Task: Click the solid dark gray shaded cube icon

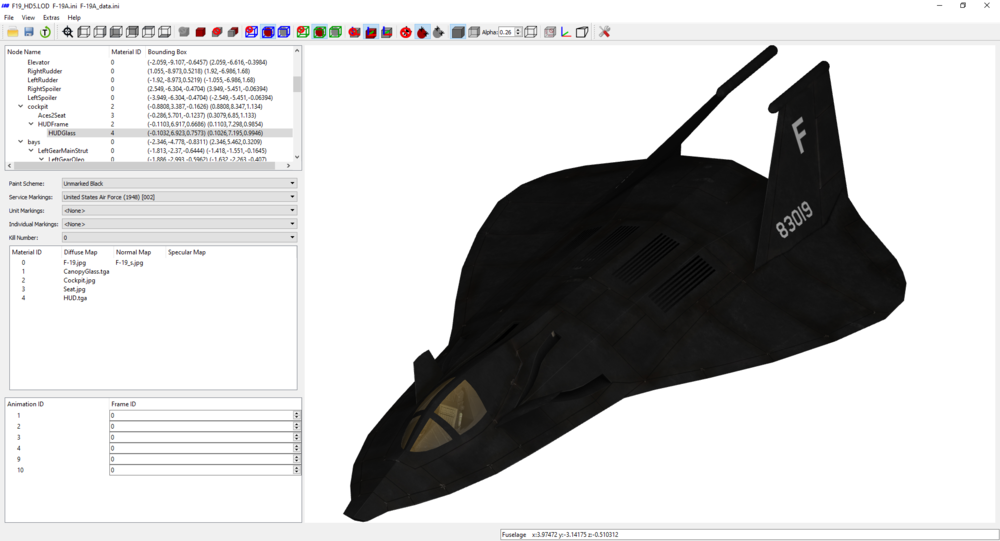Action: point(458,32)
